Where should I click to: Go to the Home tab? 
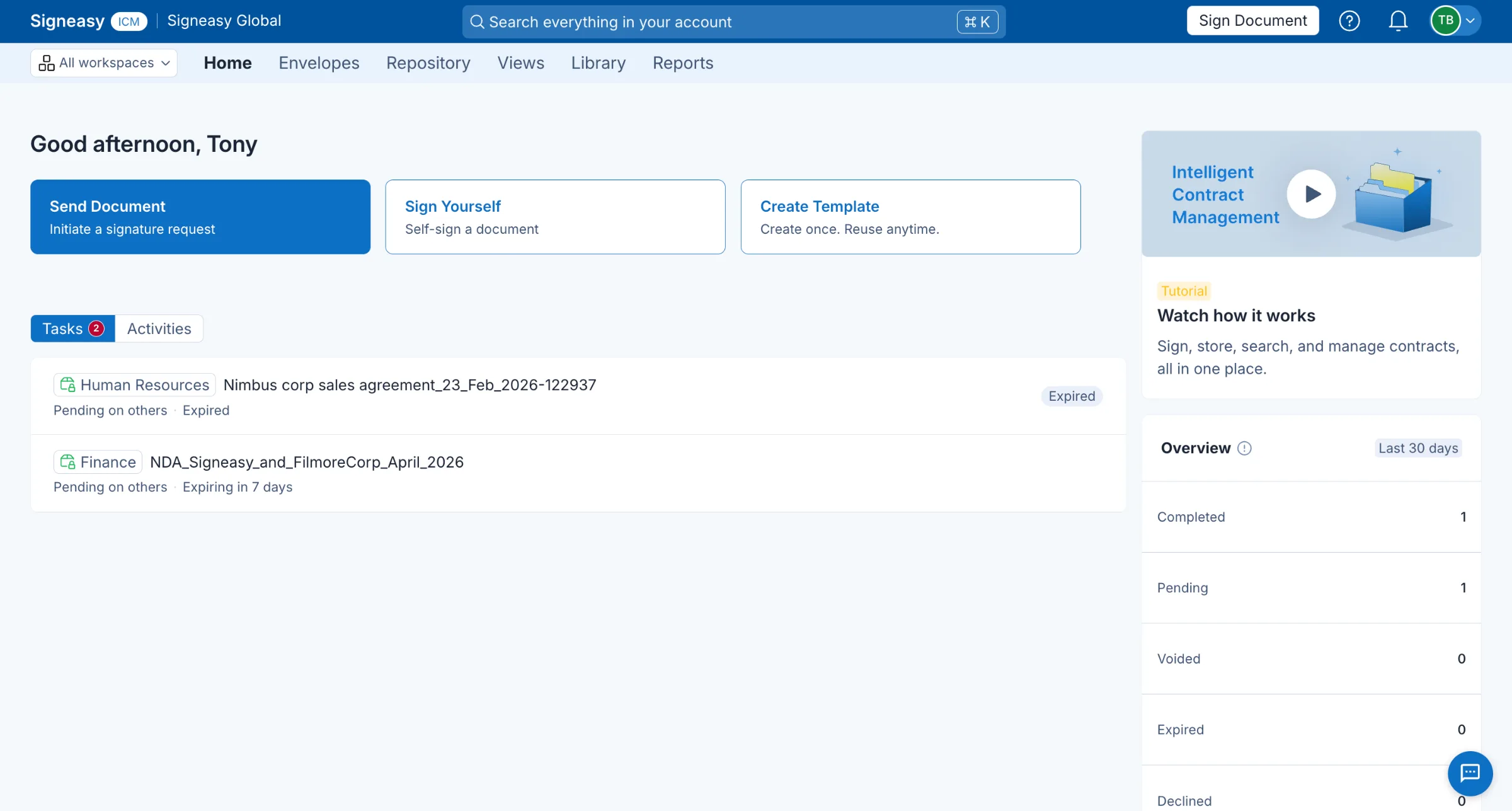point(227,63)
